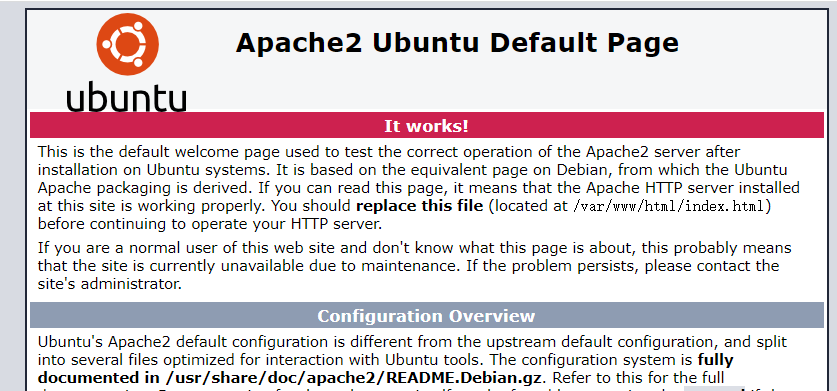The width and height of the screenshot is (837, 391).
Task: Click the line starting If you are a normal user
Action: coord(414,248)
